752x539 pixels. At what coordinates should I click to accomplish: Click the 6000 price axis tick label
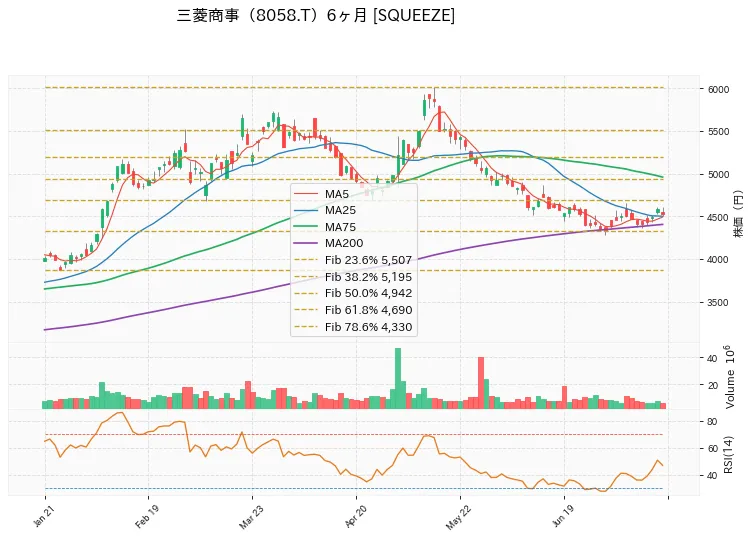(718, 89)
